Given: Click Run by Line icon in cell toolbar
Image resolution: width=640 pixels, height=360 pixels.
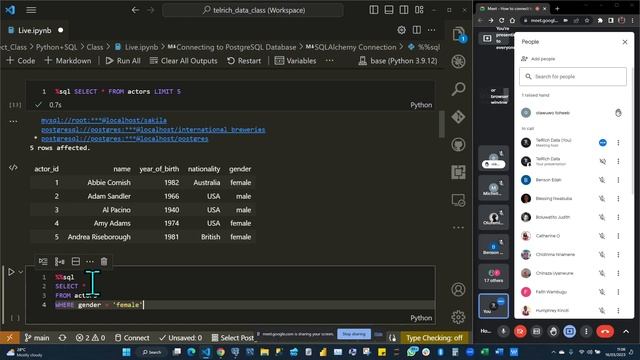Looking at the screenshot, I should click(x=43, y=261).
